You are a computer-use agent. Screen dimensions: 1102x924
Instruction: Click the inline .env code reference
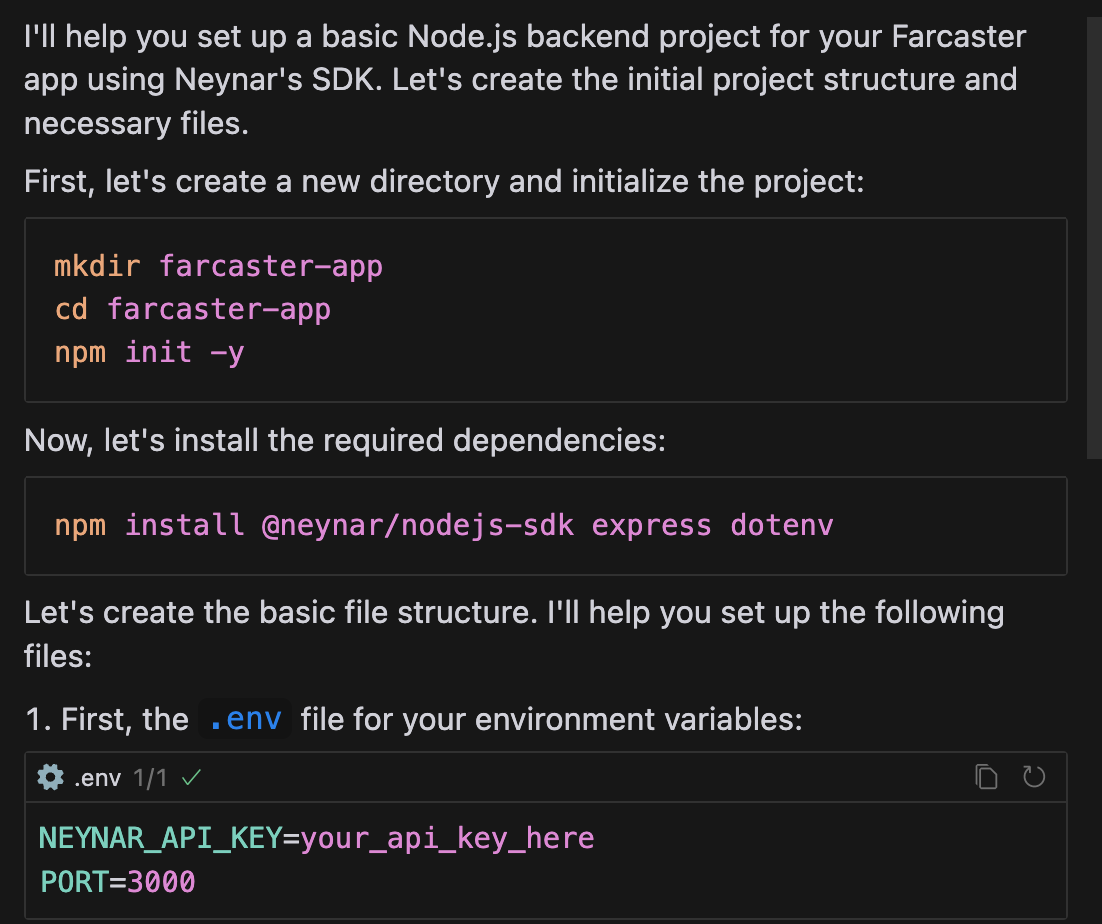(245, 719)
